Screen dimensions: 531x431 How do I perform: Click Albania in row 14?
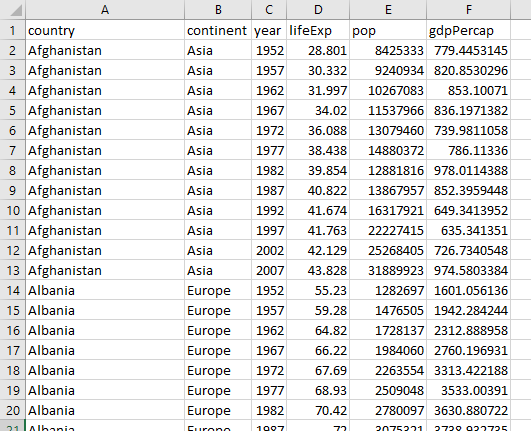[x=105, y=290]
